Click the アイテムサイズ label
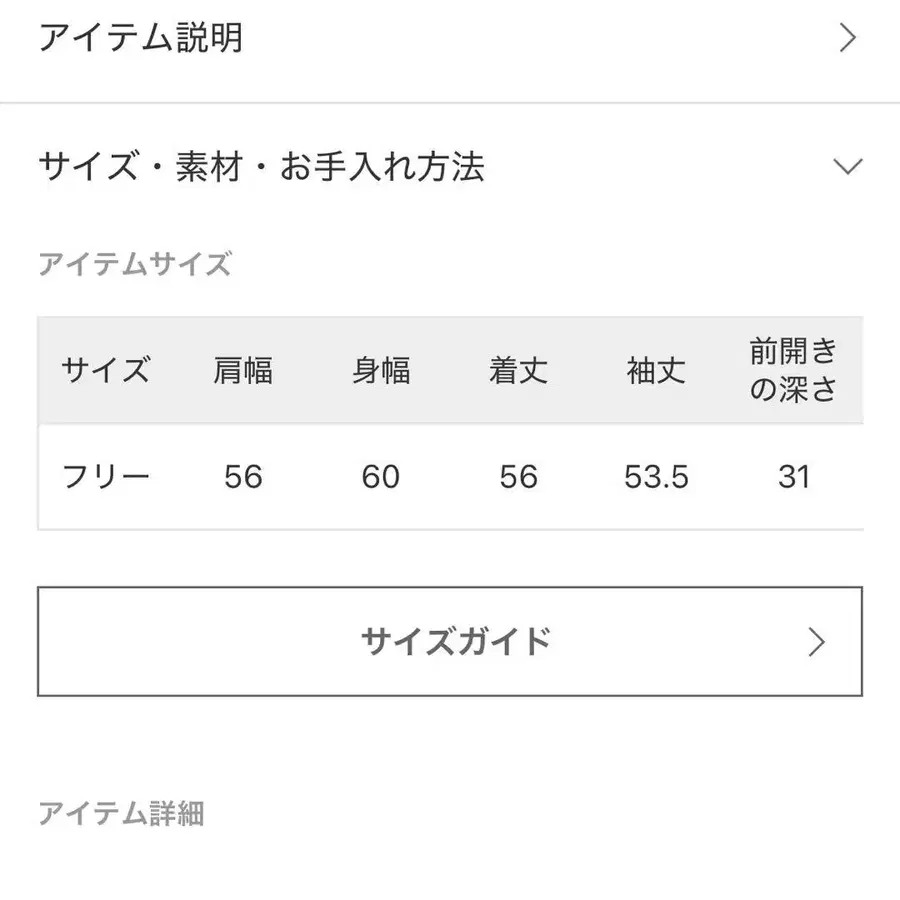The height and width of the screenshot is (900, 900). [136, 264]
